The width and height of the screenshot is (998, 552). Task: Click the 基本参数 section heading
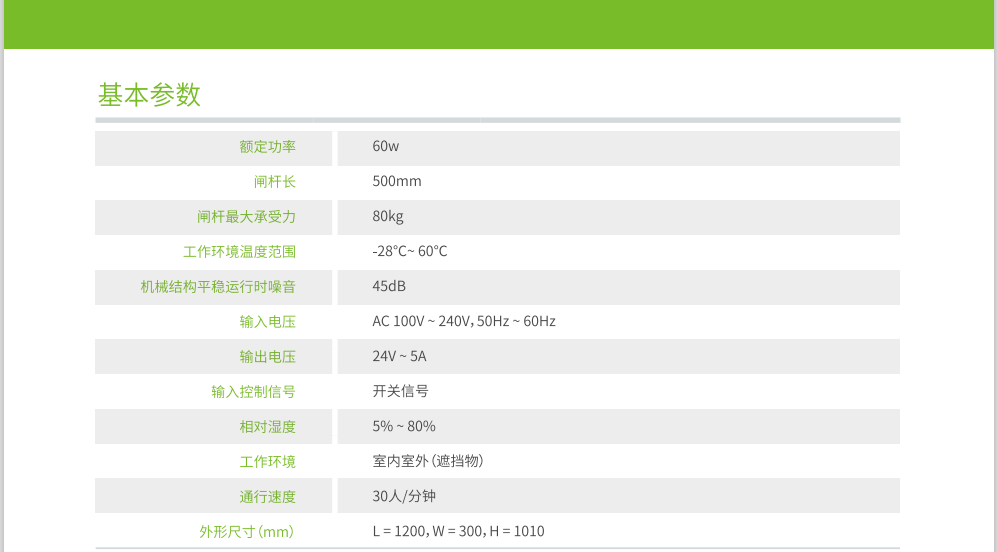149,95
